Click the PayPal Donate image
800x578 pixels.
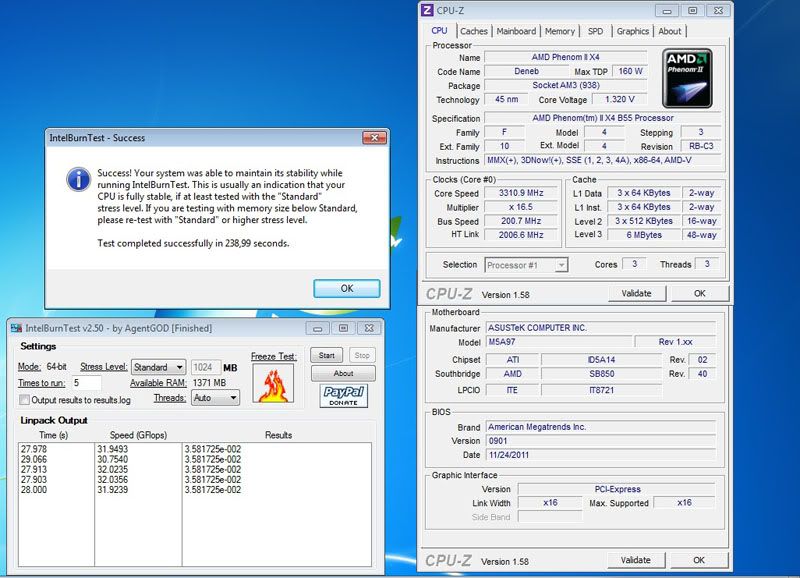(343, 395)
